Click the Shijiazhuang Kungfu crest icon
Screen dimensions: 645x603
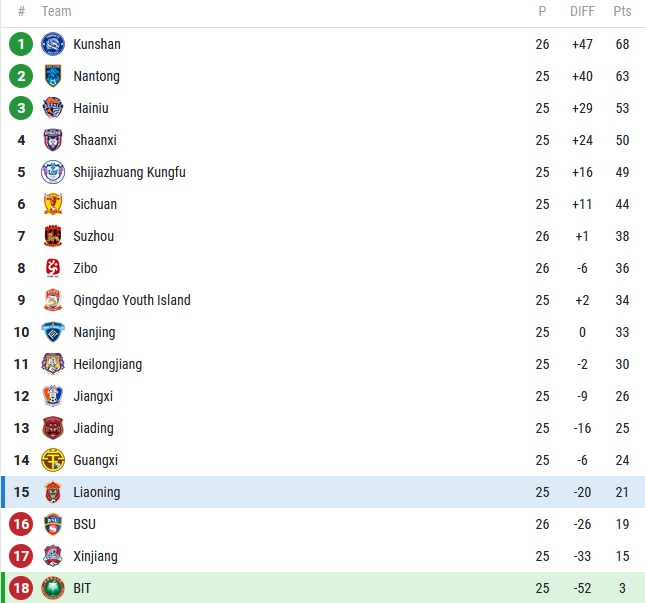[x=53, y=172]
